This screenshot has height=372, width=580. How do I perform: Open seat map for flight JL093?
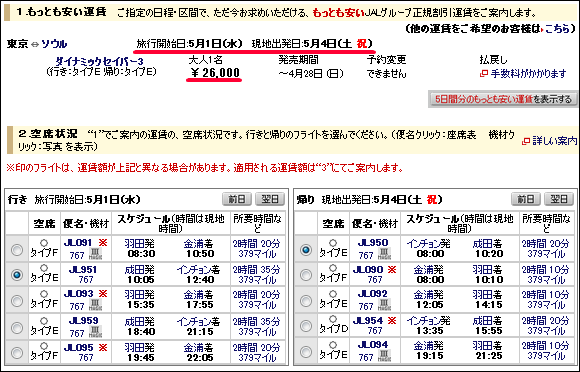(78, 294)
